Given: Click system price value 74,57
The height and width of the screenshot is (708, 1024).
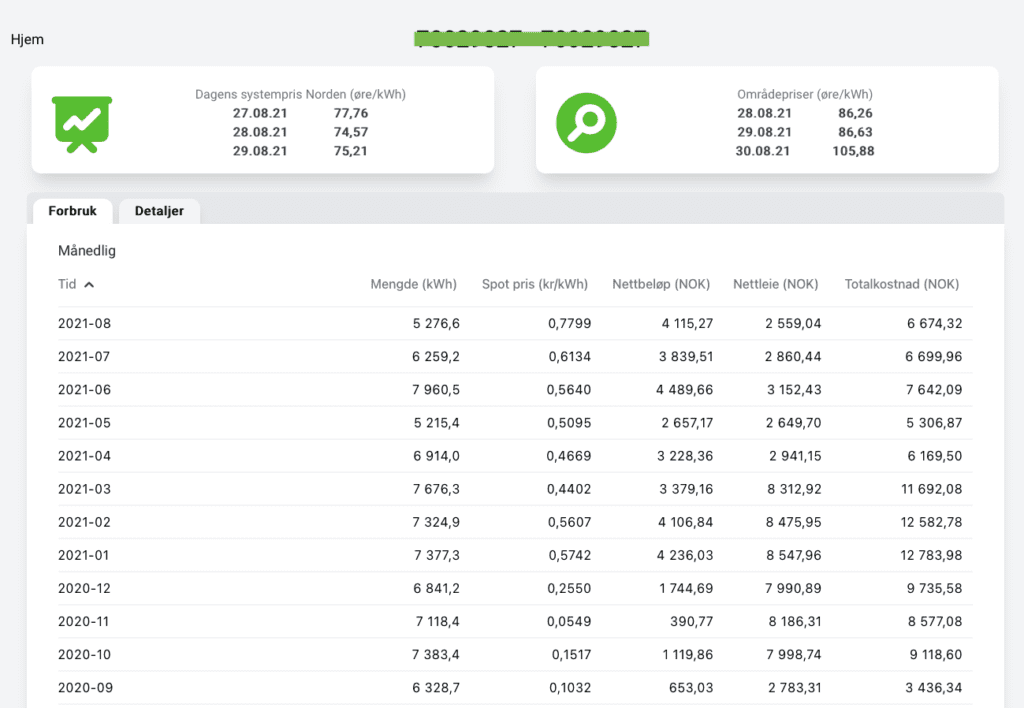Looking at the screenshot, I should pyautogui.click(x=351, y=132).
